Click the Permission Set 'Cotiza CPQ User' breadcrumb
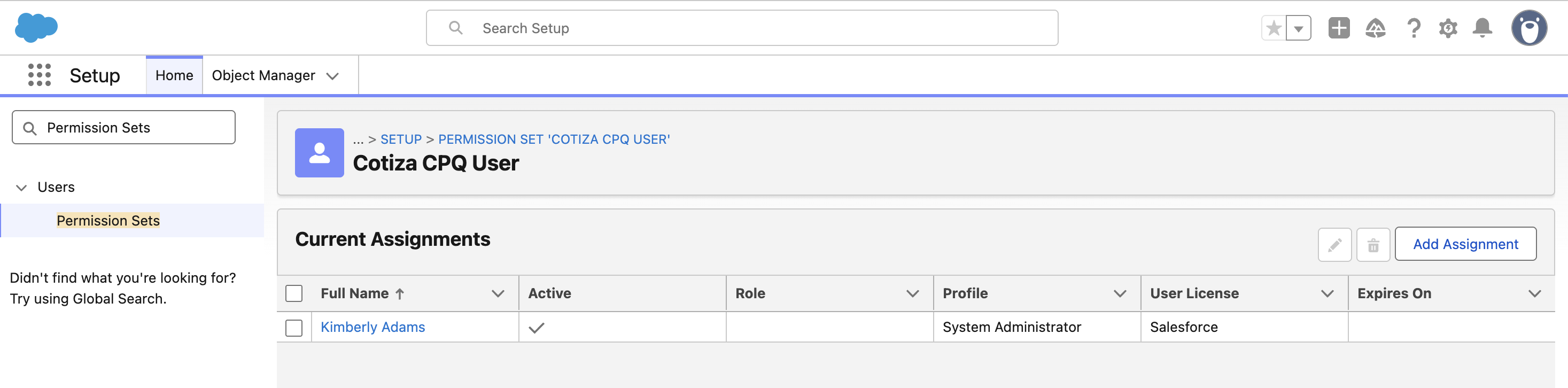This screenshot has height=388, width=1568. (x=554, y=139)
